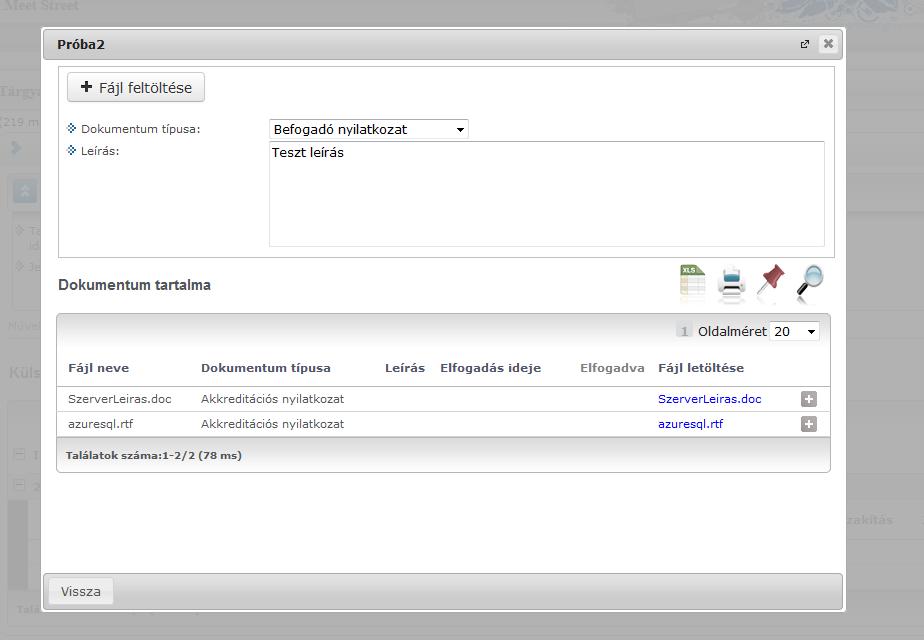Click the Fájl letöltése column header
This screenshot has height=640, width=924.
pyautogui.click(x=701, y=368)
